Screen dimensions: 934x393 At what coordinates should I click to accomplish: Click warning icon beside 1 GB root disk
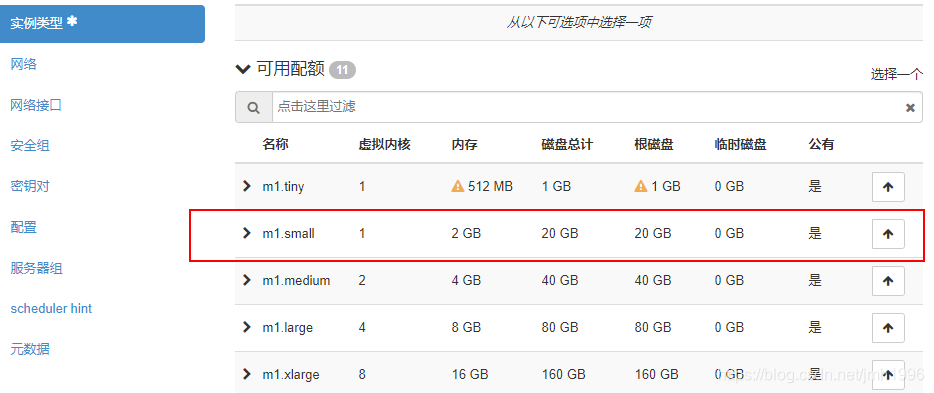[641, 186]
